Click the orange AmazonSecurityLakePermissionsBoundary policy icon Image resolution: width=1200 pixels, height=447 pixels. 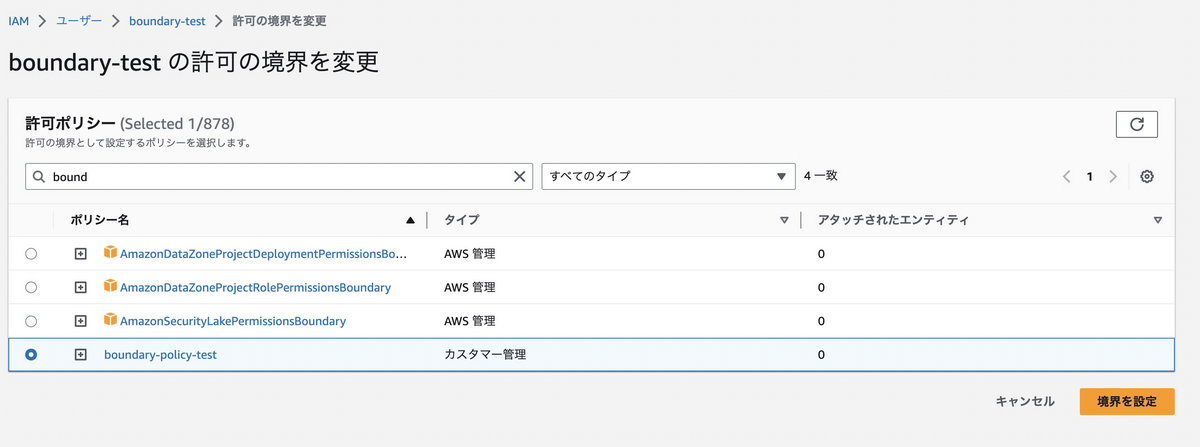[110, 320]
